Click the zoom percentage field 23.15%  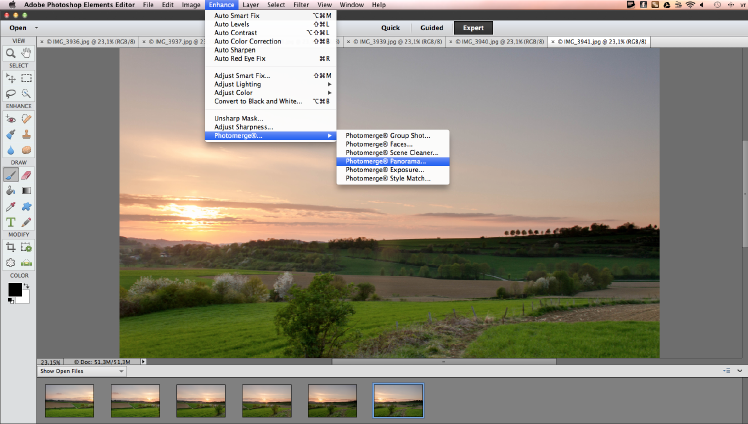(50, 362)
